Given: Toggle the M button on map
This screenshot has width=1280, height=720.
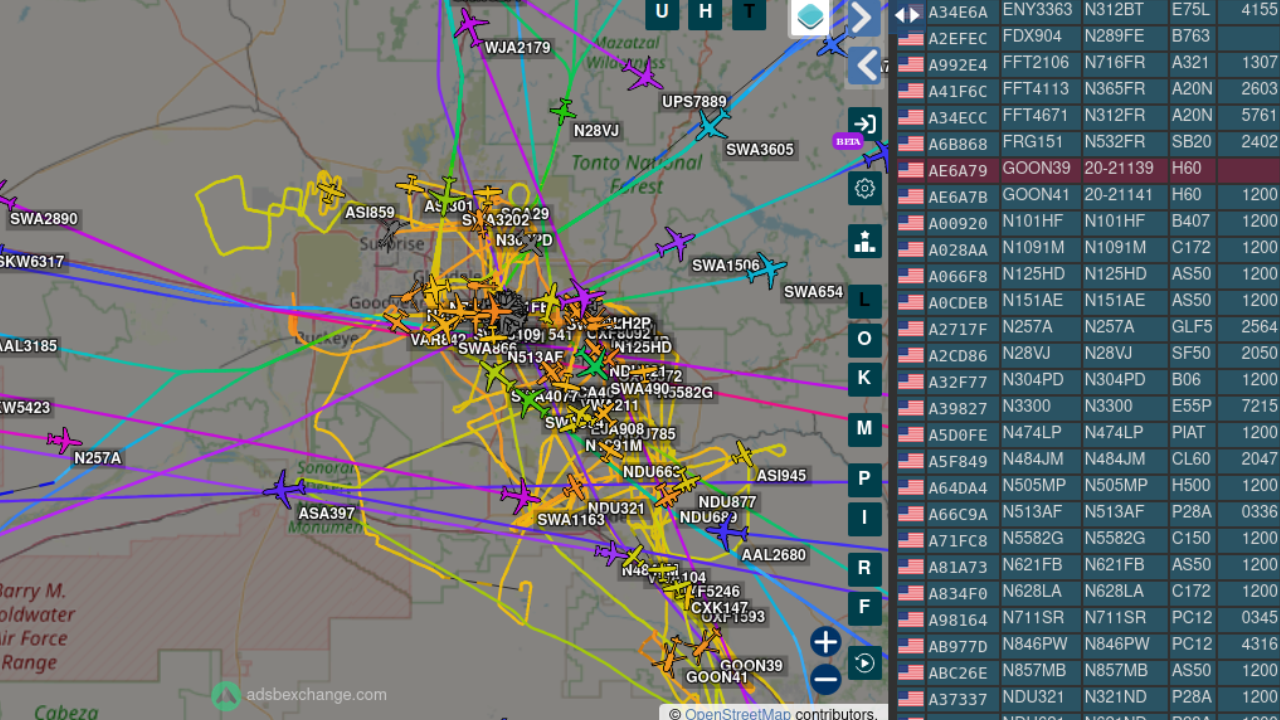Looking at the screenshot, I should (x=865, y=430).
